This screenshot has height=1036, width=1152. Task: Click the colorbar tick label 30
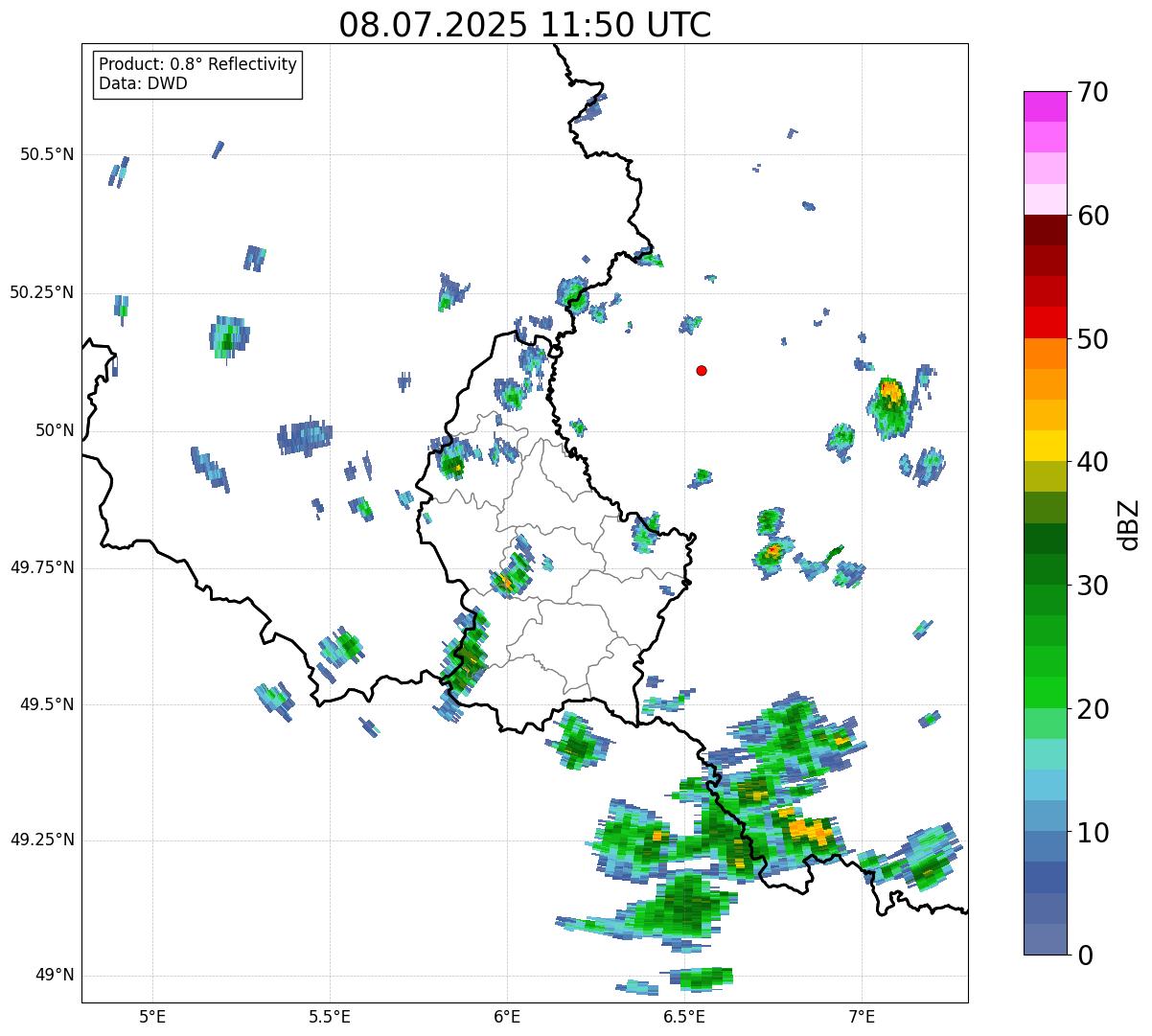pos(1093,586)
